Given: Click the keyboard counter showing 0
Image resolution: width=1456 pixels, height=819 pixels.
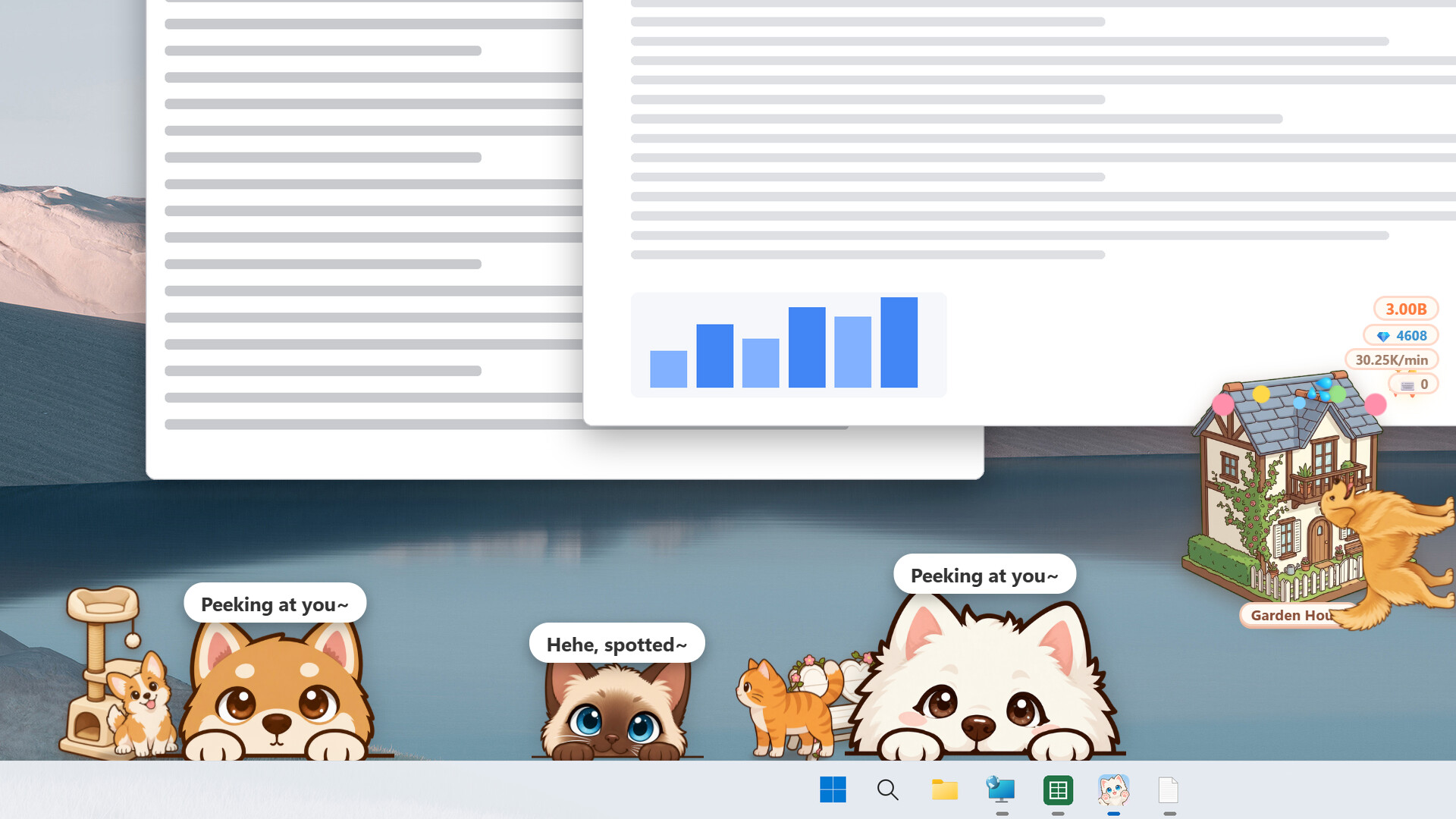Looking at the screenshot, I should [1414, 384].
